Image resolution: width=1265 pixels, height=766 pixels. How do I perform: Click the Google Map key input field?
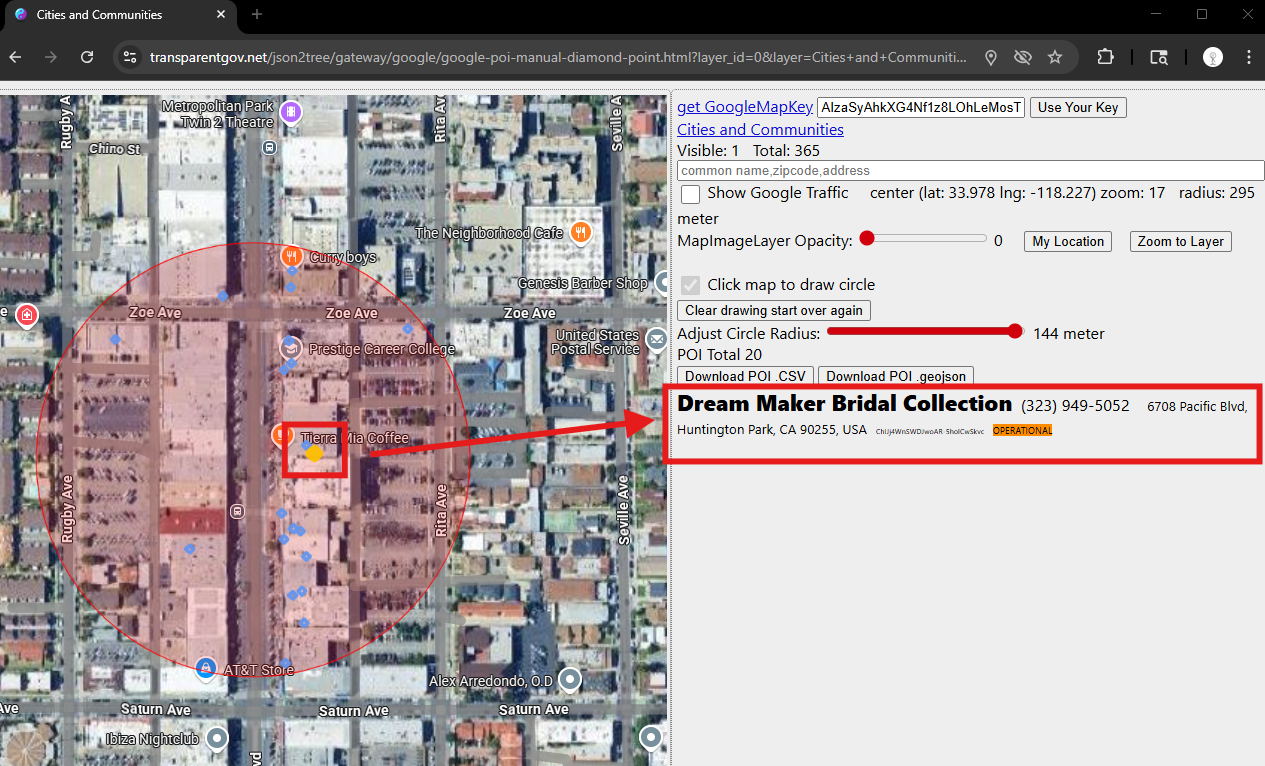pos(921,107)
